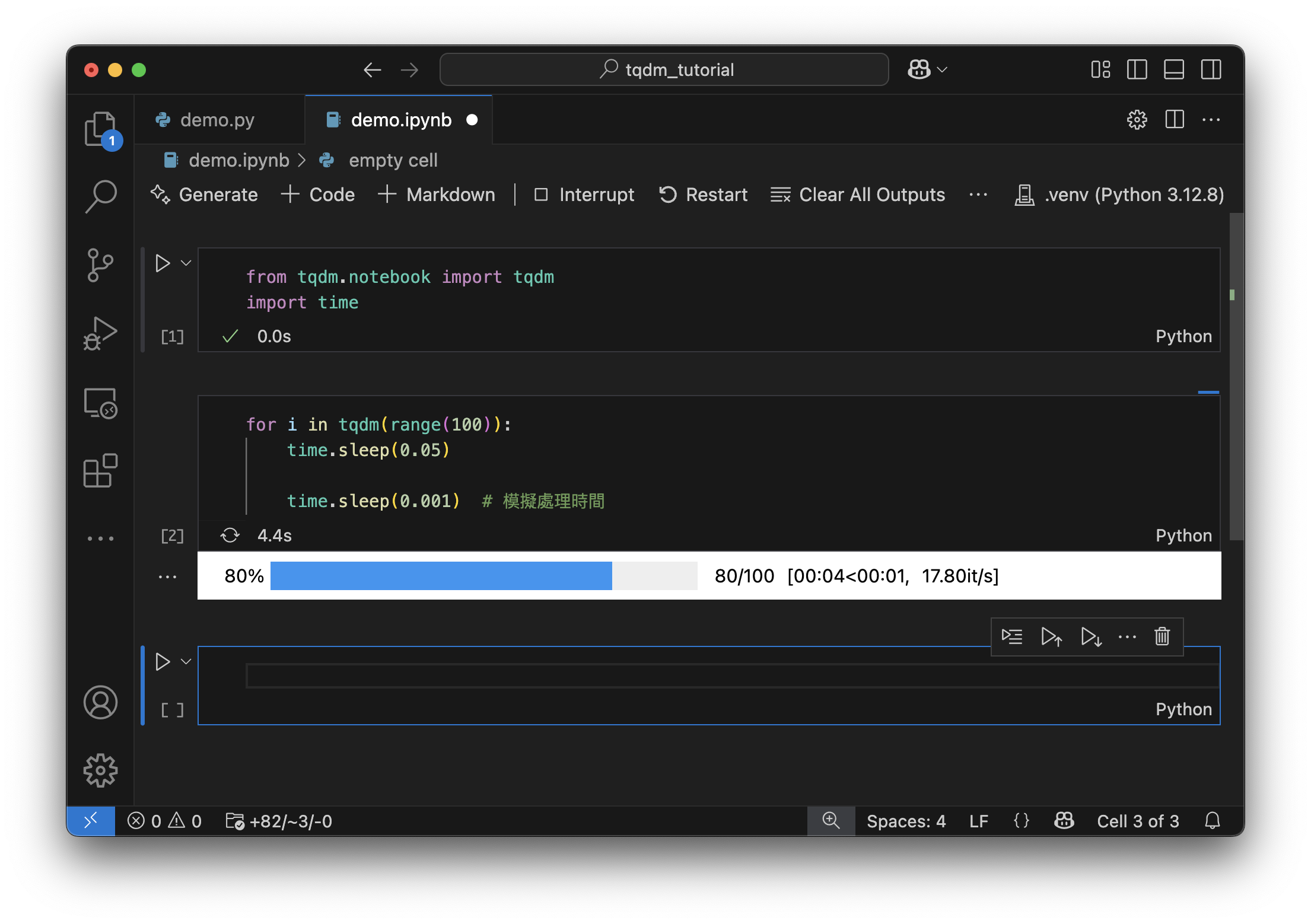Change end of line LF setting
This screenshot has height=924, width=1311.
979,821
